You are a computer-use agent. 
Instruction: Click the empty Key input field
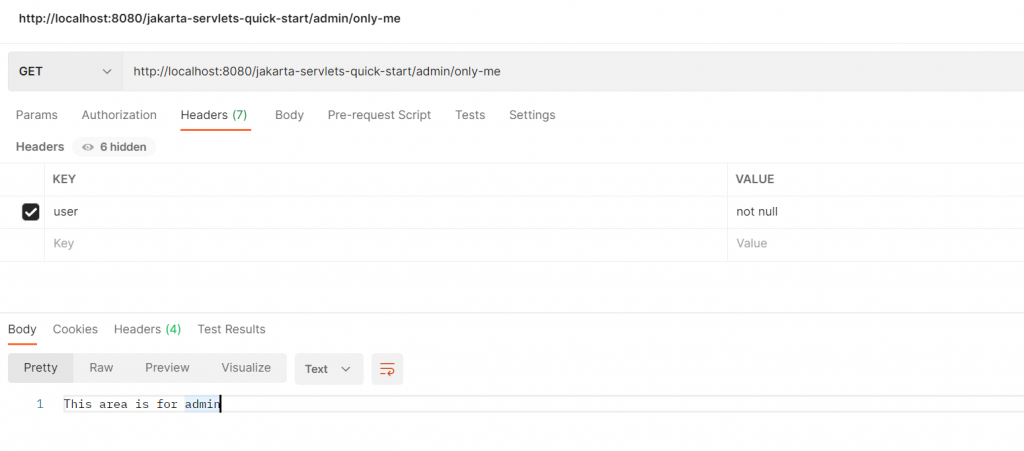385,244
